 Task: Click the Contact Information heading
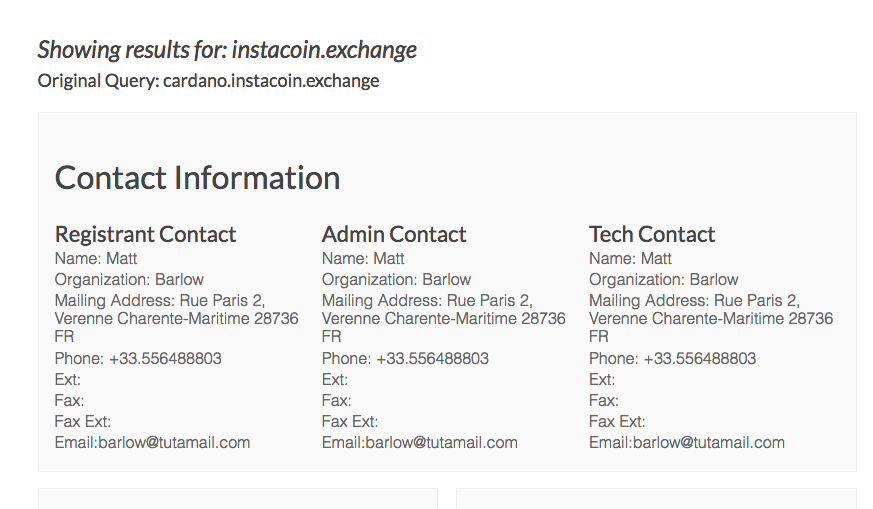pyautogui.click(x=197, y=178)
